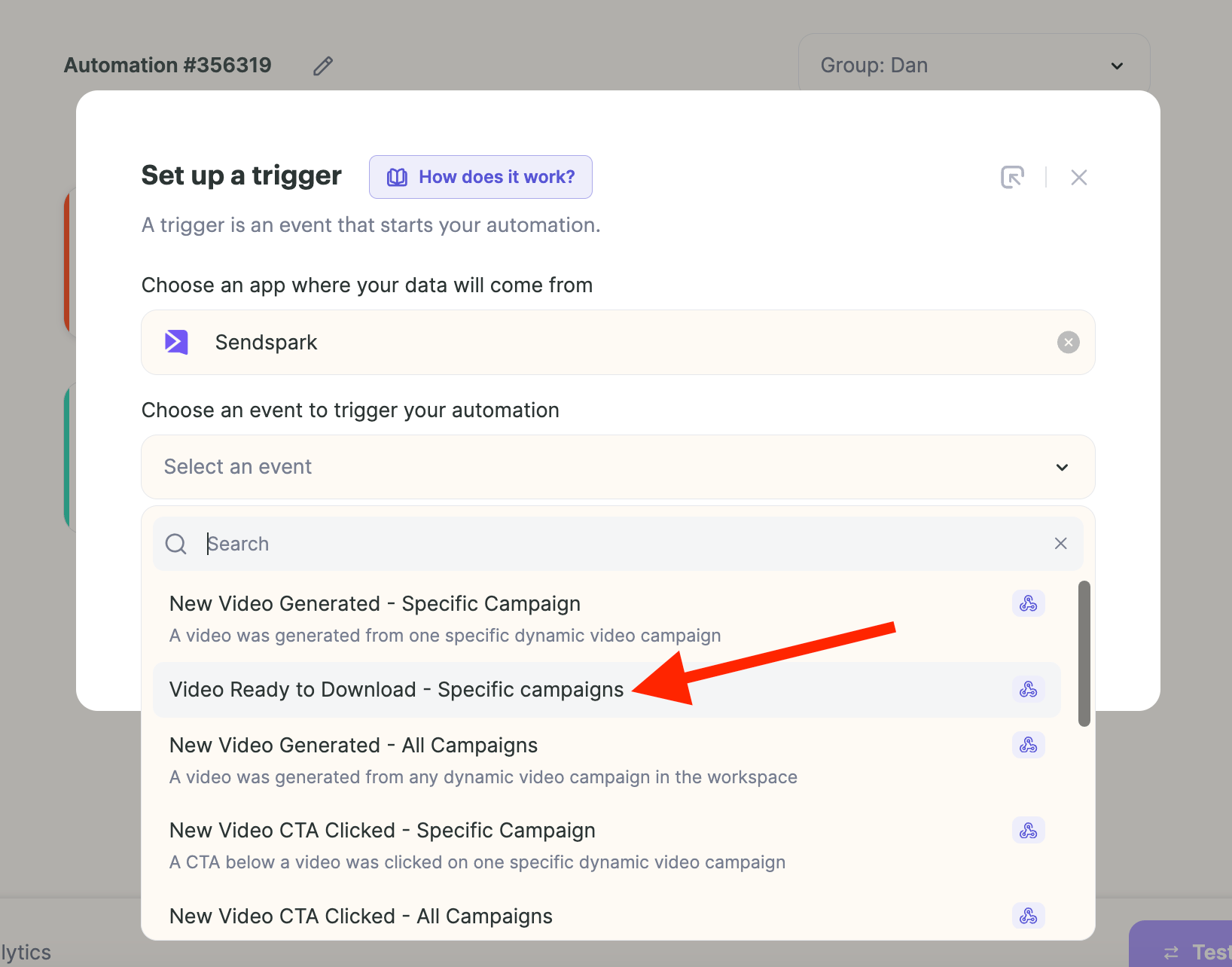1232x967 pixels.
Task: Click the chevron in Select an event field
Action: tap(1062, 468)
